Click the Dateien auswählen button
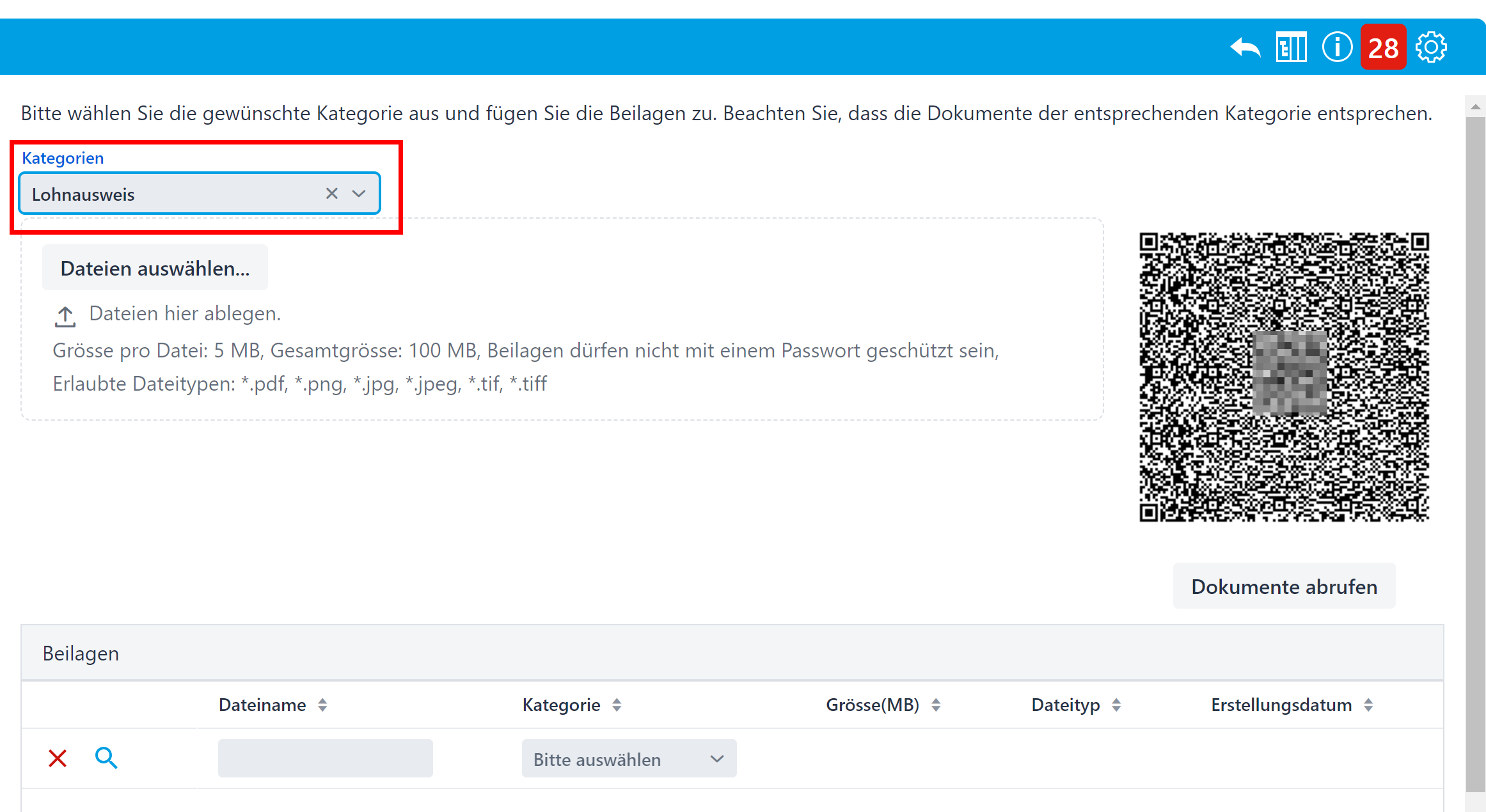 155,268
